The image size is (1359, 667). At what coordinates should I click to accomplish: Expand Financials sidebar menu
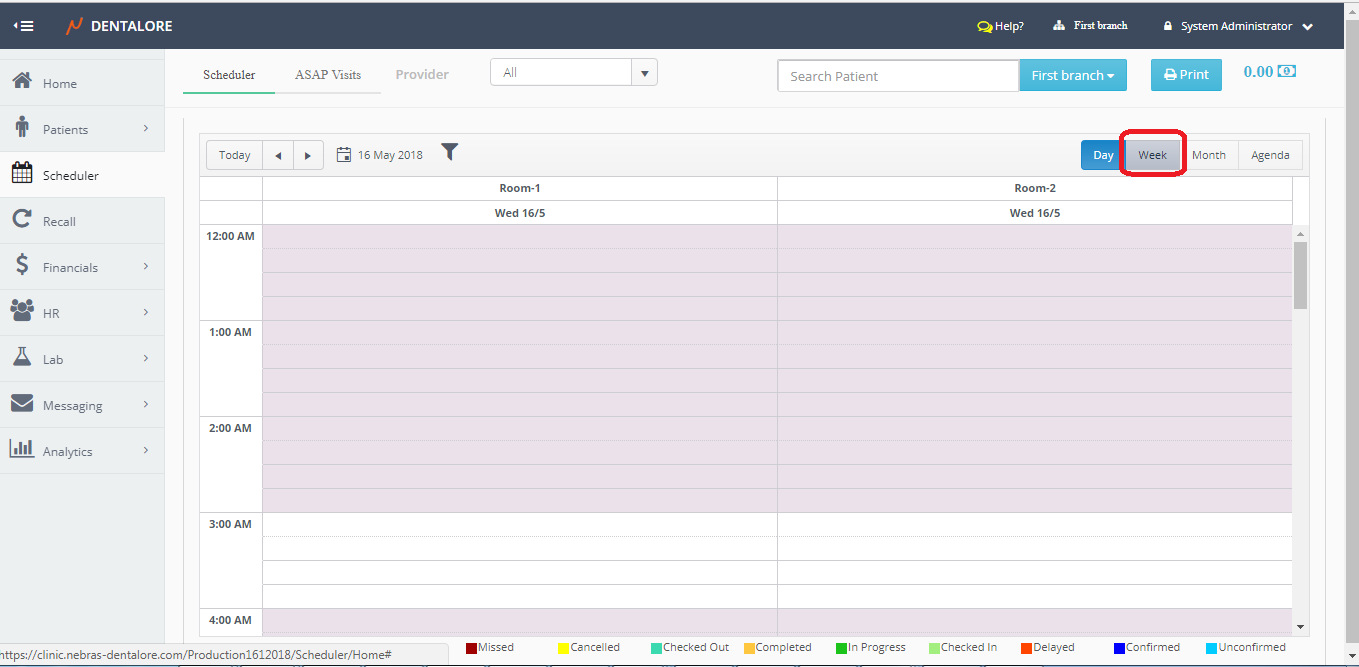pos(80,268)
